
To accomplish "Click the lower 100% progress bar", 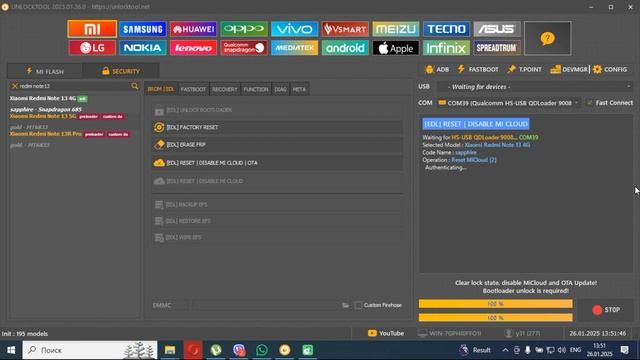I will [x=496, y=318].
